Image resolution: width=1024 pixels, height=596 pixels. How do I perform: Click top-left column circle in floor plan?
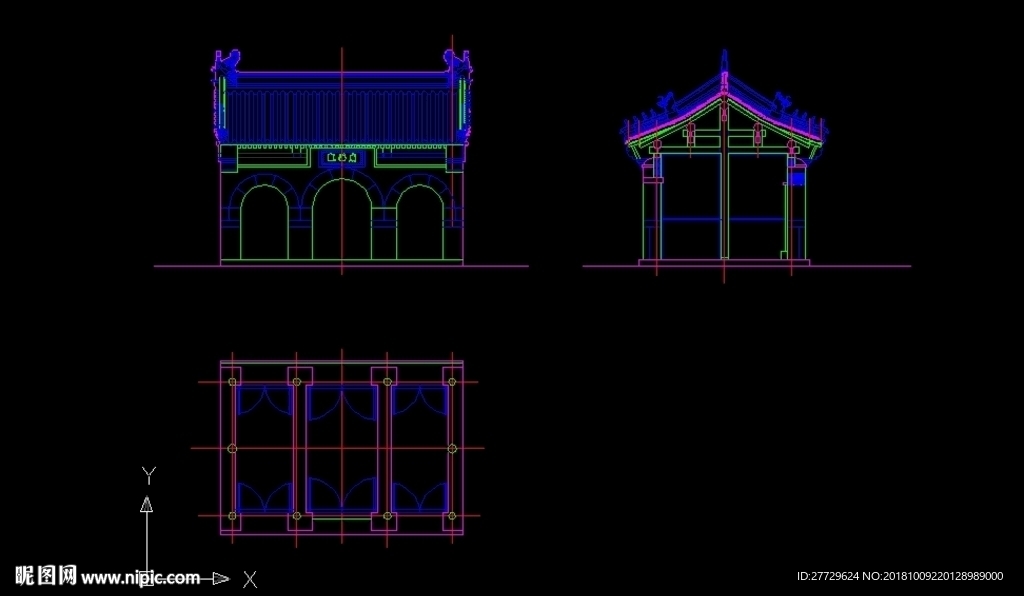tap(232, 381)
